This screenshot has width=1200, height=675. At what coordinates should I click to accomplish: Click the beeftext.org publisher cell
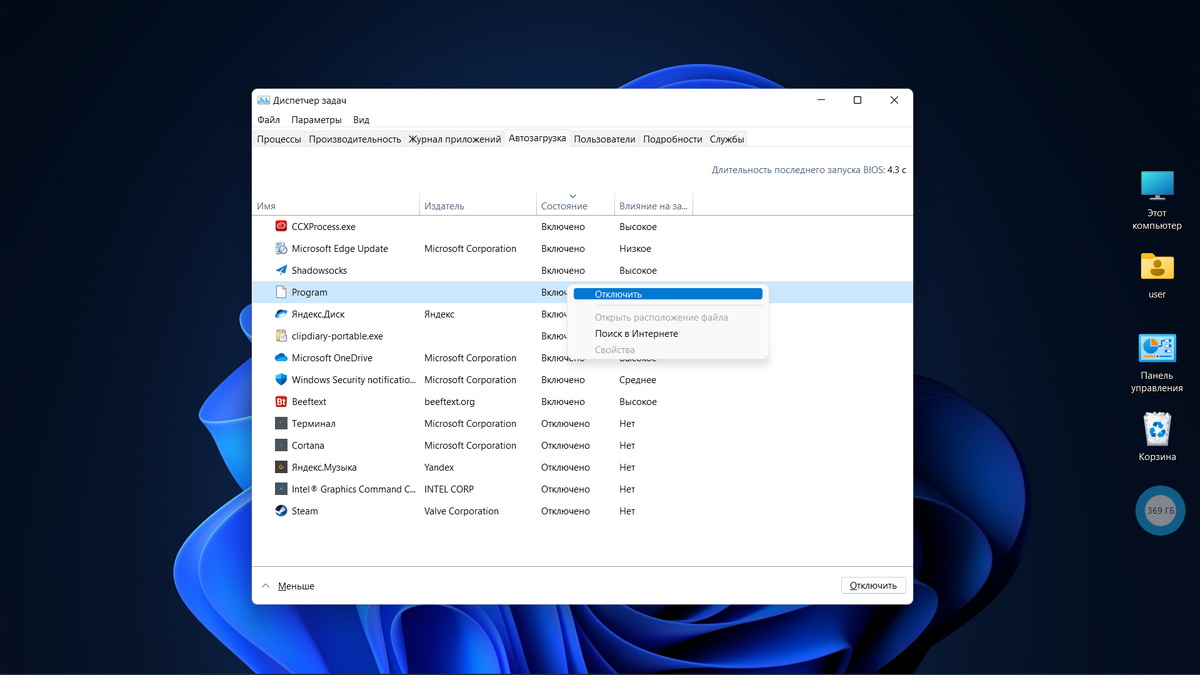coord(449,402)
